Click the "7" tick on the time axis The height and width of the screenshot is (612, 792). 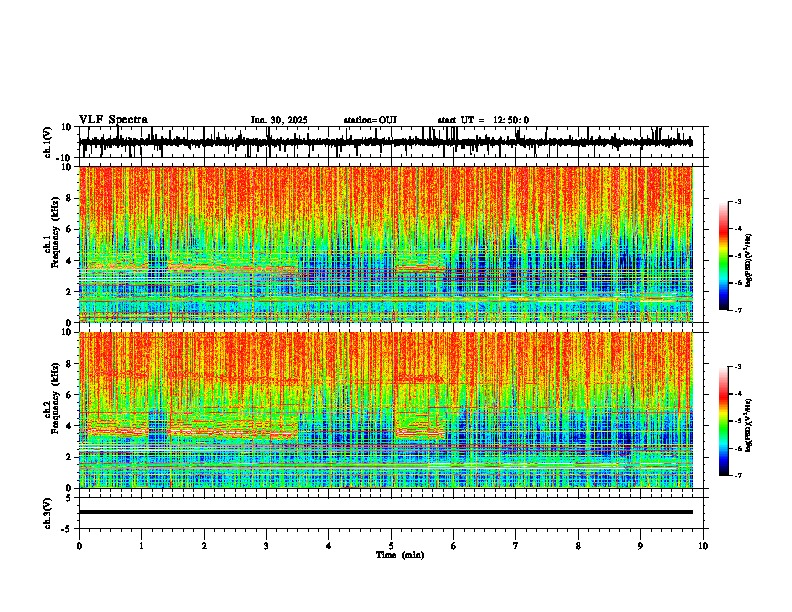click(516, 546)
